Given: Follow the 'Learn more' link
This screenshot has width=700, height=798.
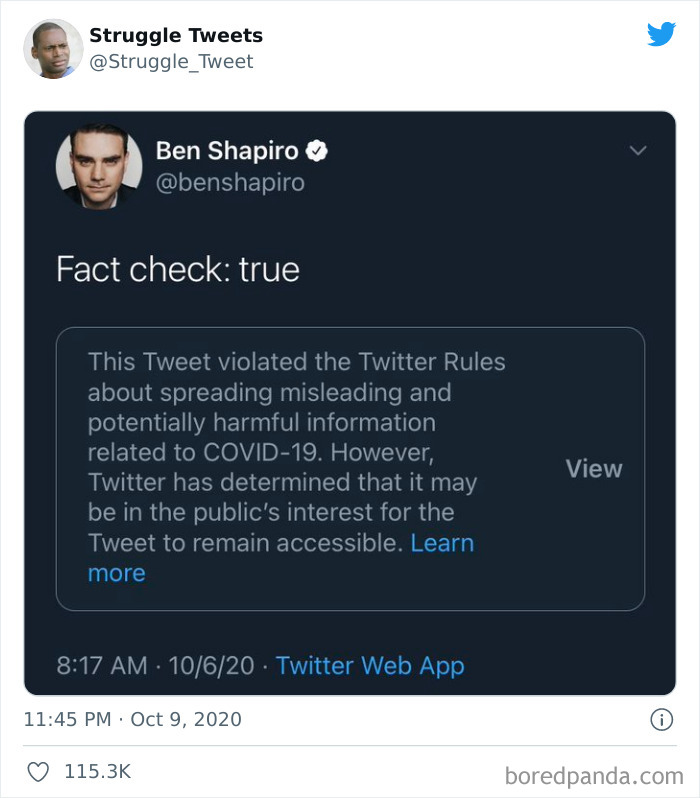Looking at the screenshot, I should click(x=442, y=543).
